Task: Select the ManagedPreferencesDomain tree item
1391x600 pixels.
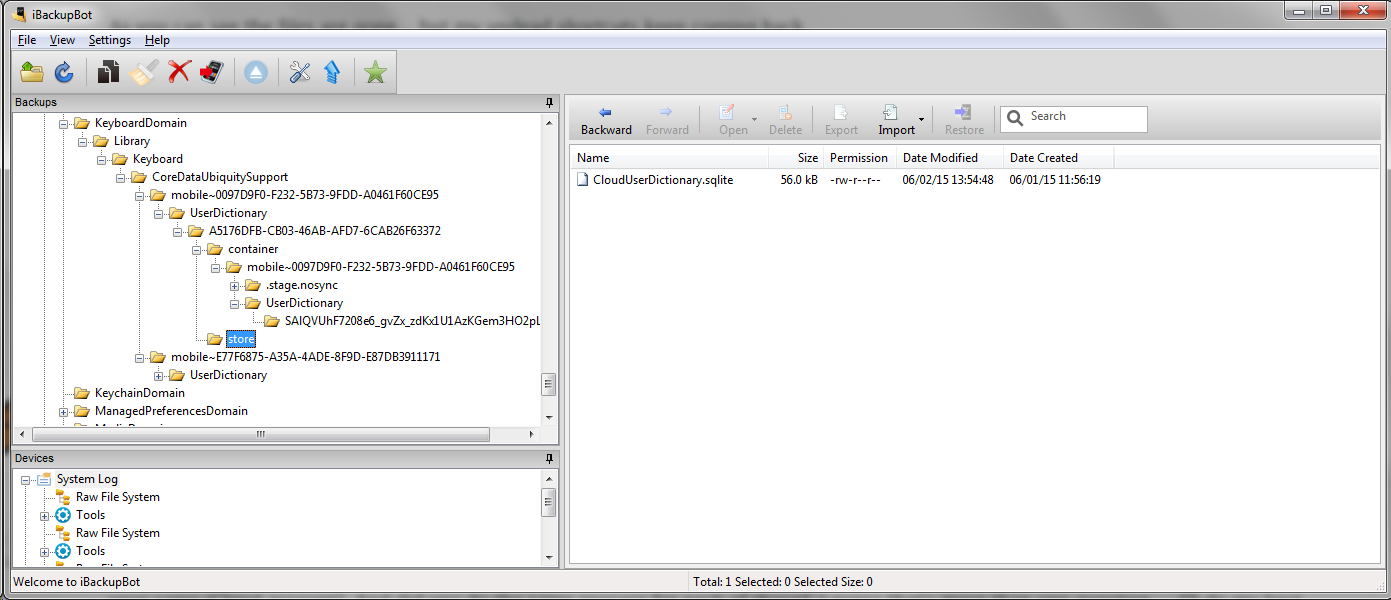Action: 171,411
